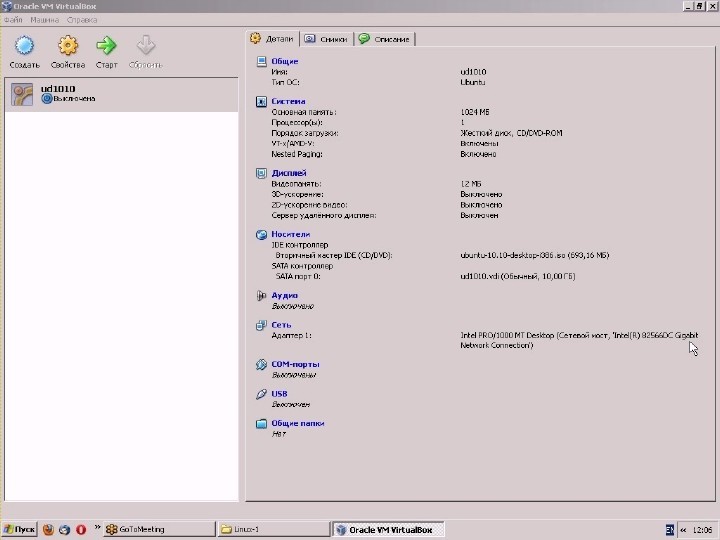Launch Opera from quick launch
The width and height of the screenshot is (720, 540).
pyautogui.click(x=81, y=529)
